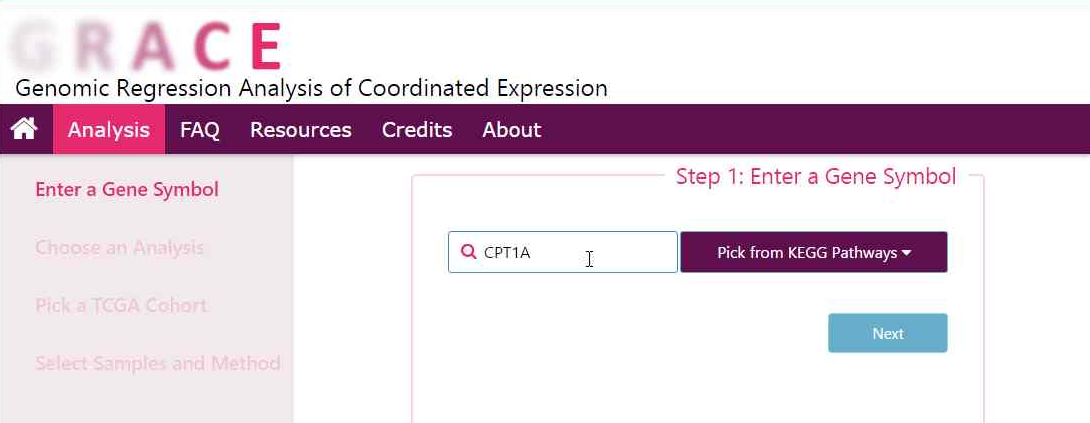The width and height of the screenshot is (1090, 423).
Task: Click the blurred G of the logo
Action: click(36, 46)
